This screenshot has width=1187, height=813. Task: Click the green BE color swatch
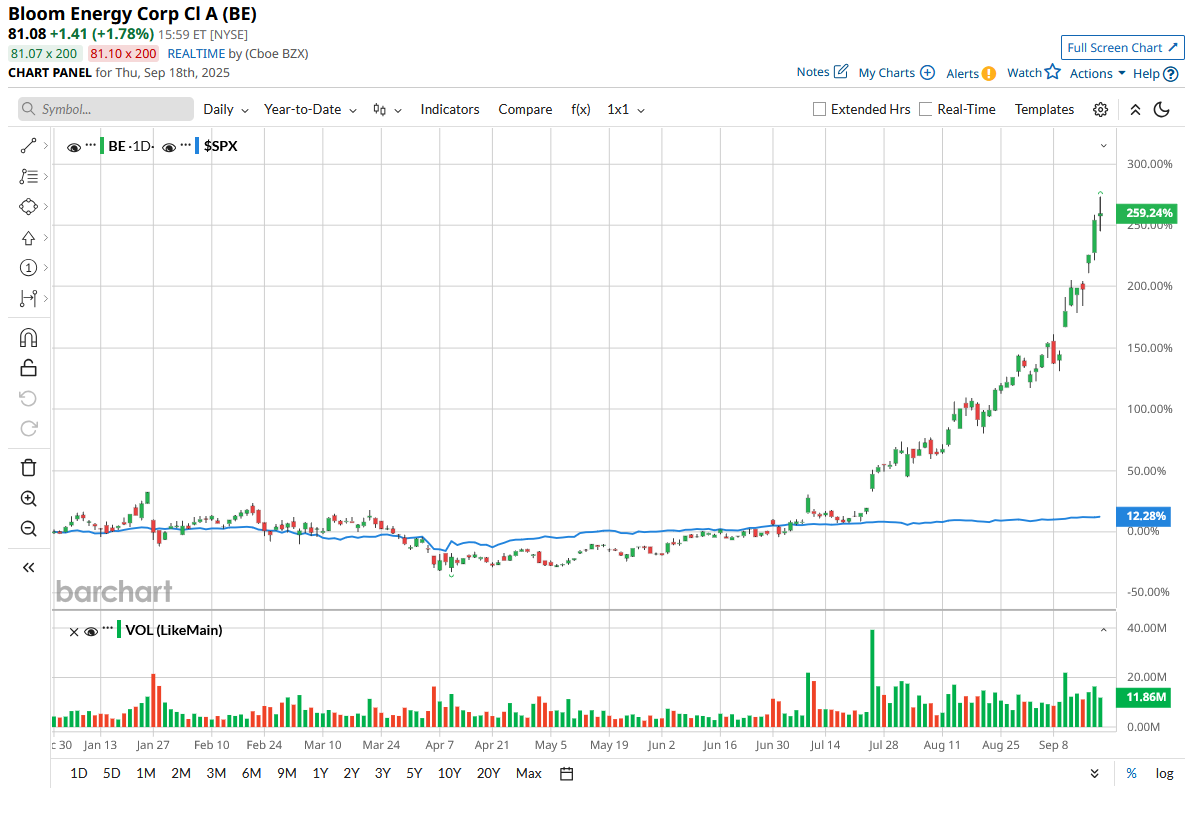(x=102, y=145)
